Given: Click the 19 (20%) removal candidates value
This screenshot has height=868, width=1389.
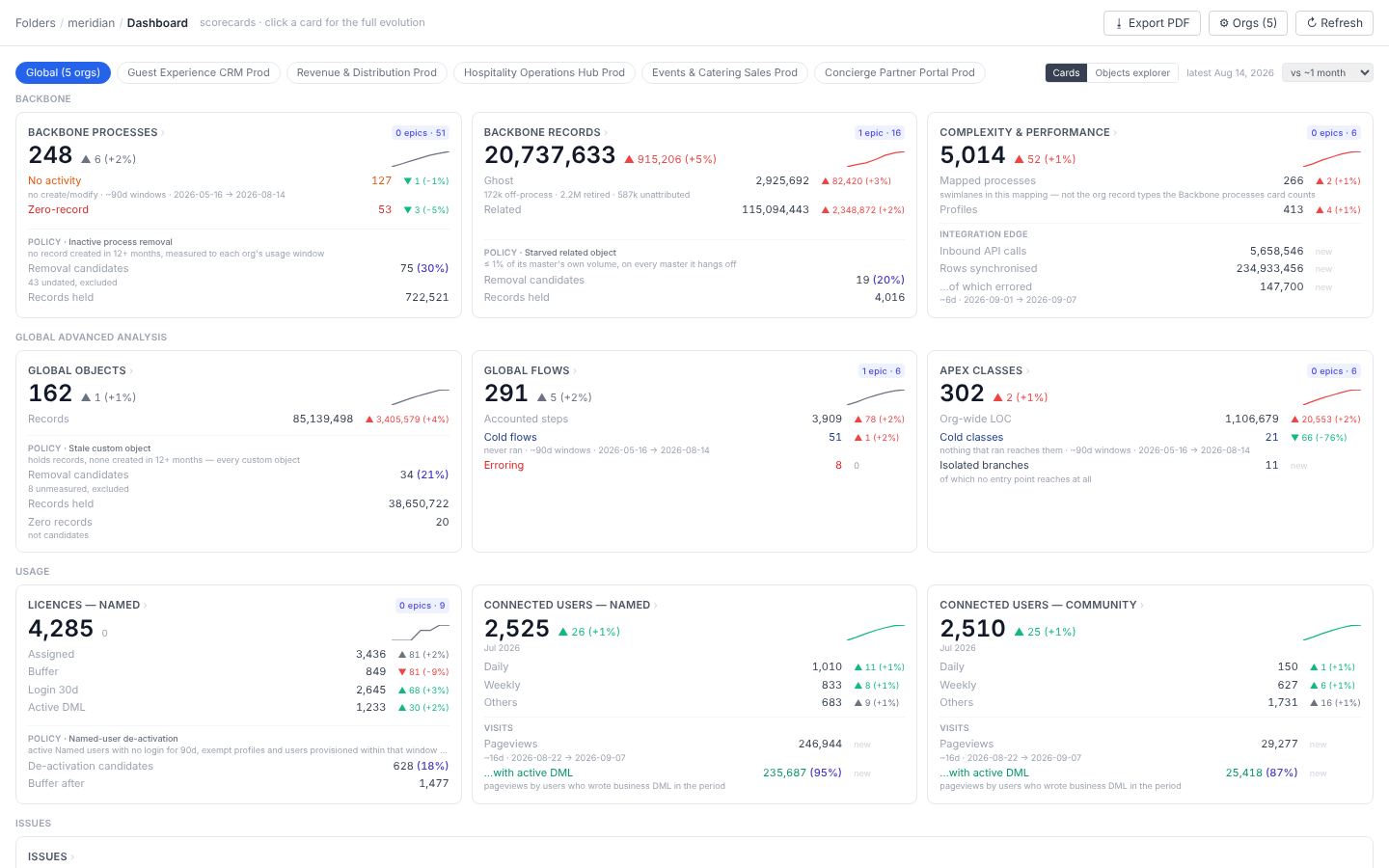Looking at the screenshot, I should (880, 280).
